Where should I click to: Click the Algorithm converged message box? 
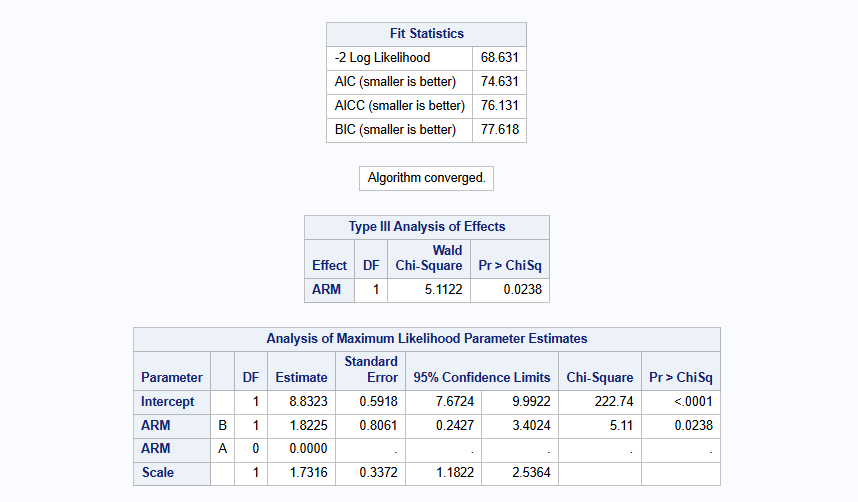click(426, 178)
